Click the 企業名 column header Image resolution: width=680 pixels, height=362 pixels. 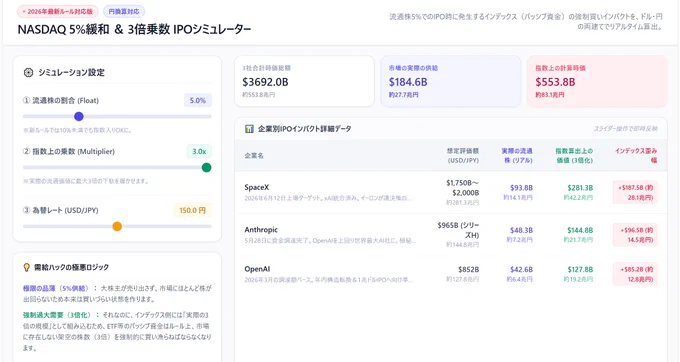[254, 156]
